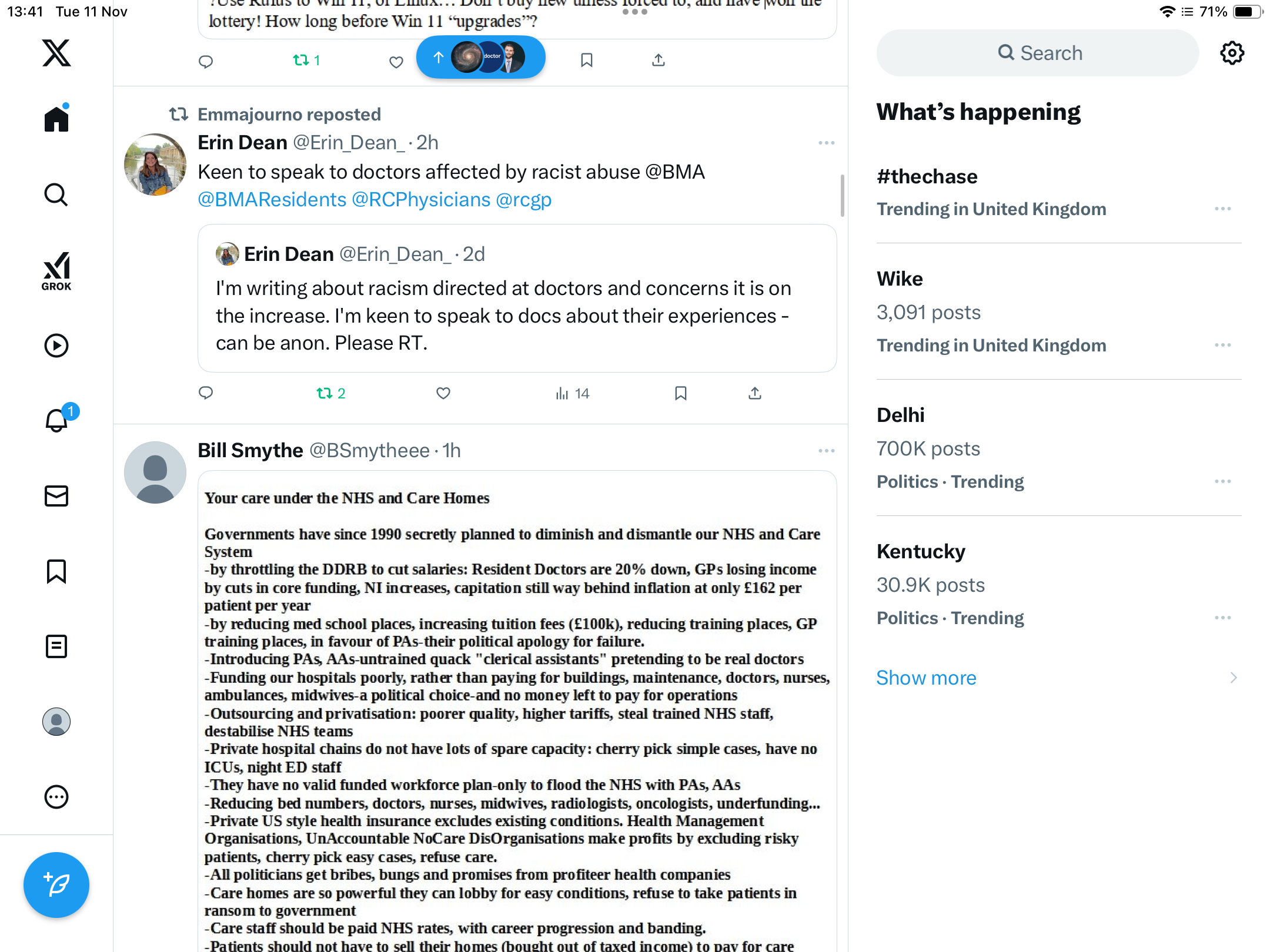Open the notifications bell
Viewport: 1270px width, 952px height.
click(58, 420)
